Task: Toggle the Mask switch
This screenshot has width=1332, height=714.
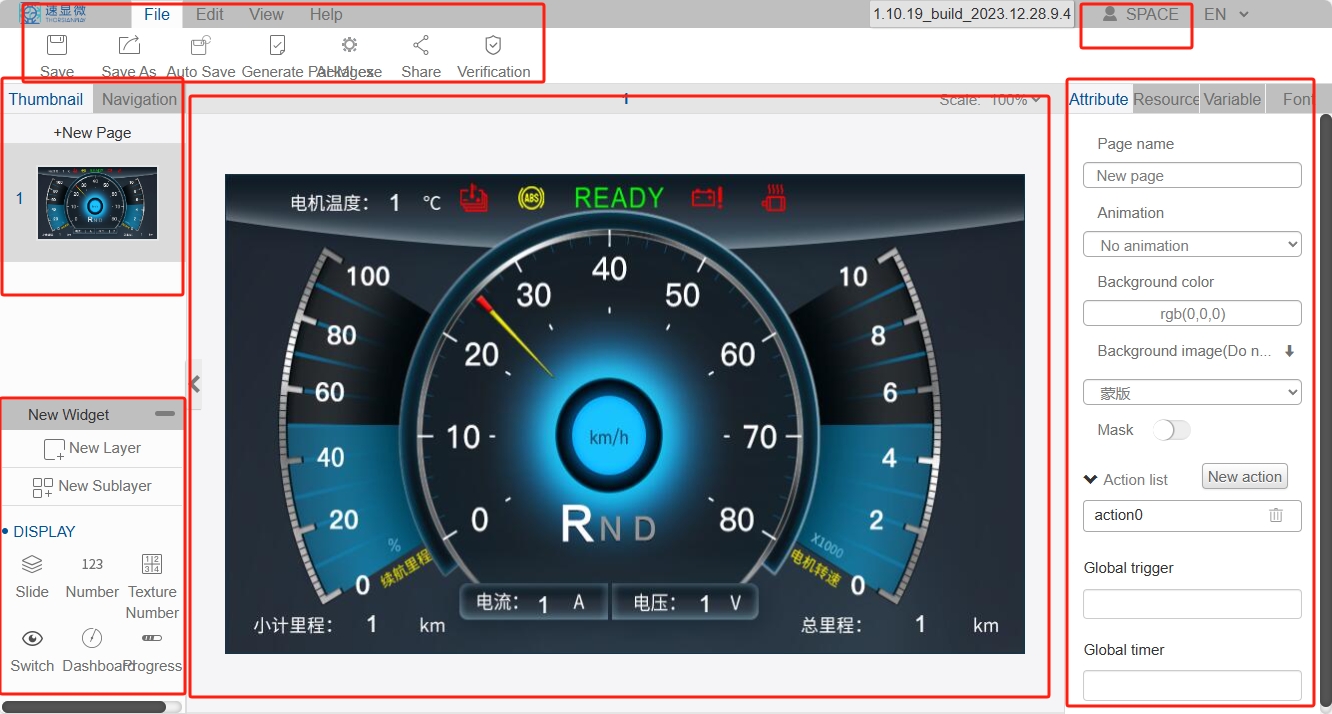Action: [x=1171, y=430]
